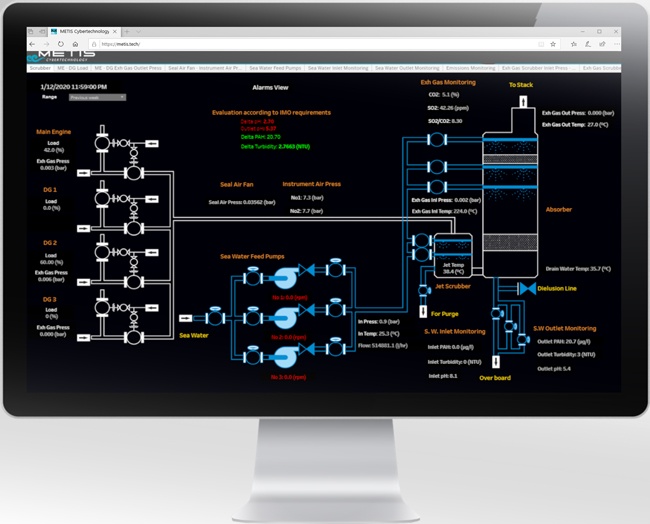Click the S.W Outlet Monitoring label
The width and height of the screenshot is (650, 524).
click(x=565, y=329)
